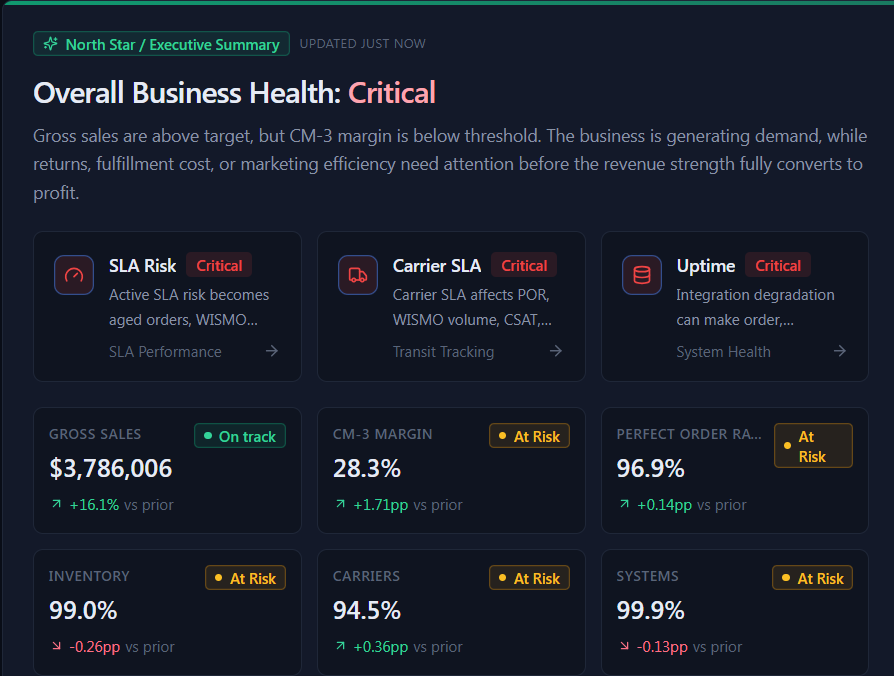Click the up-trend arrow under Gross Sales

pyautogui.click(x=56, y=504)
